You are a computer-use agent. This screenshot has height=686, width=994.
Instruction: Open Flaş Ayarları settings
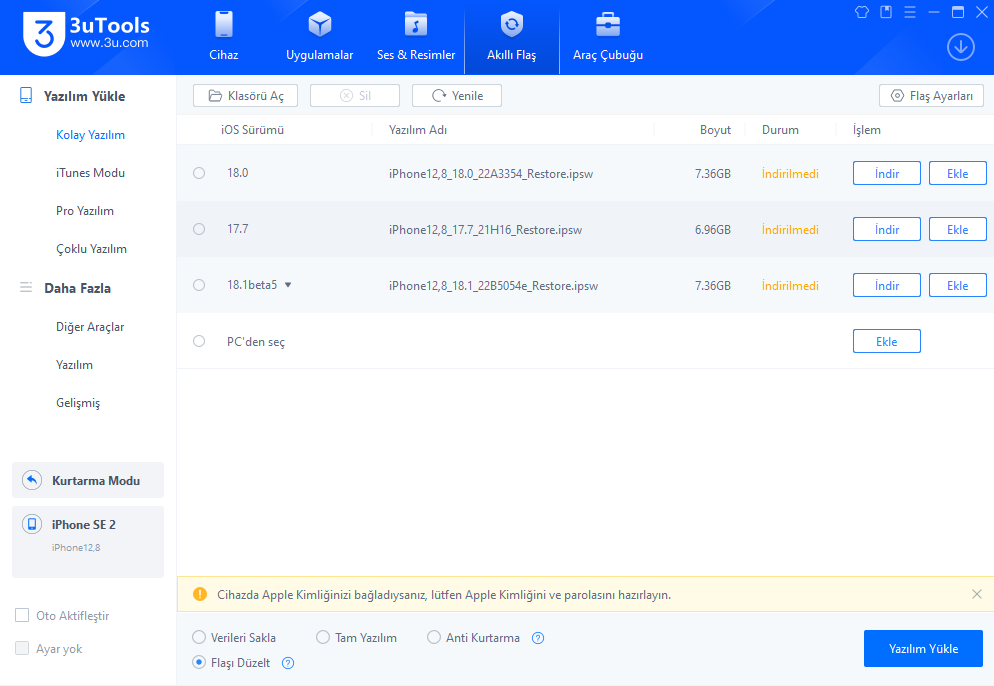931,96
